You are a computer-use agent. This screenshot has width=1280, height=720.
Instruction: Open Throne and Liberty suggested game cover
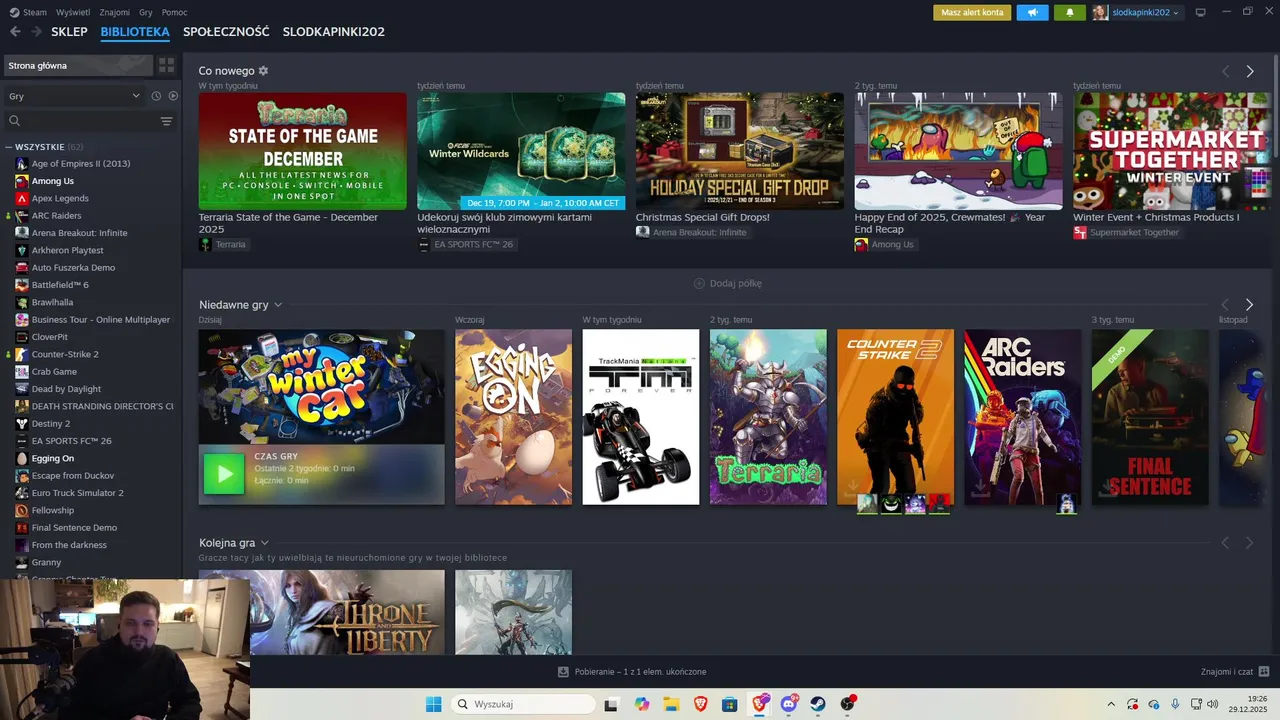tap(321, 612)
